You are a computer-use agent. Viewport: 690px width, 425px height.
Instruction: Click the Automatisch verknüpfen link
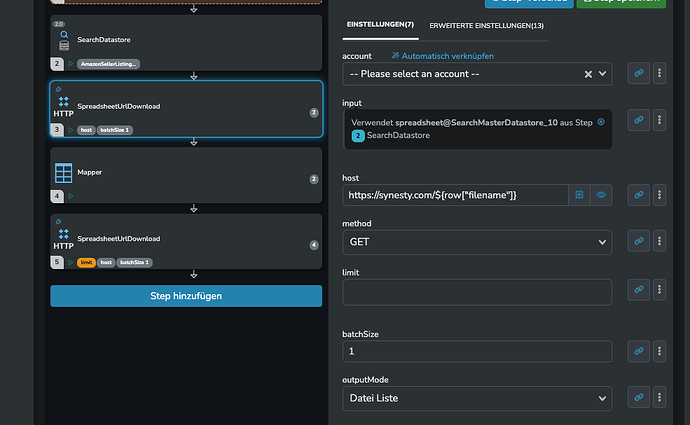click(443, 56)
